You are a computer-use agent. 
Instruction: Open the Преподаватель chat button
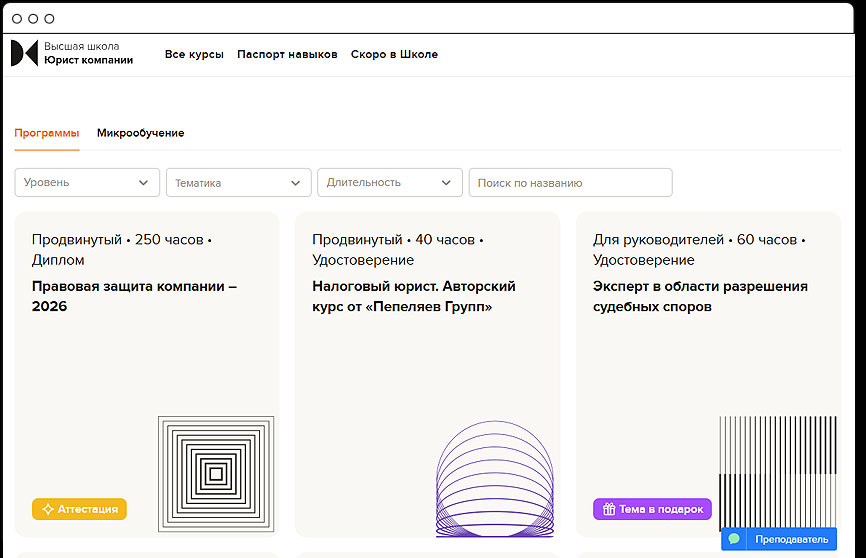779,539
